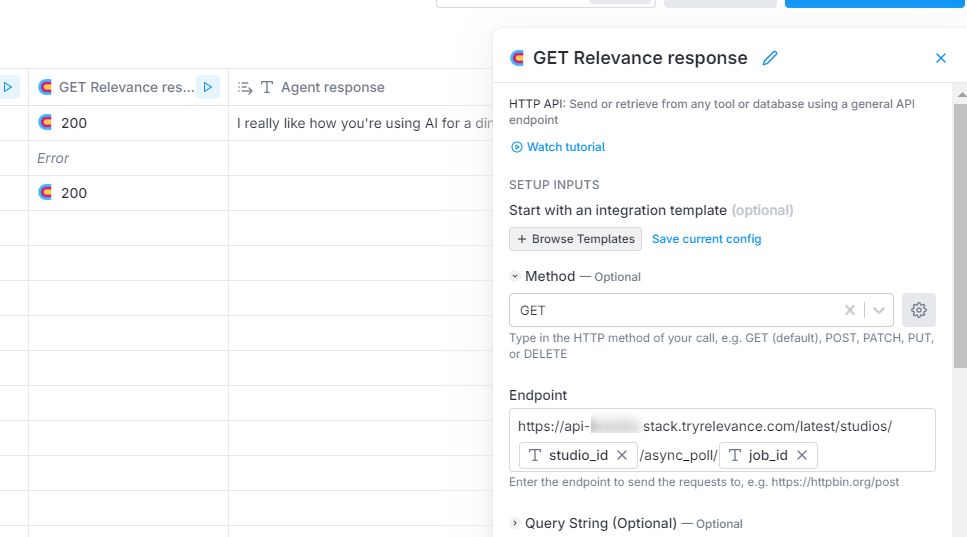
Task: Click Save current config link
Action: (706, 239)
